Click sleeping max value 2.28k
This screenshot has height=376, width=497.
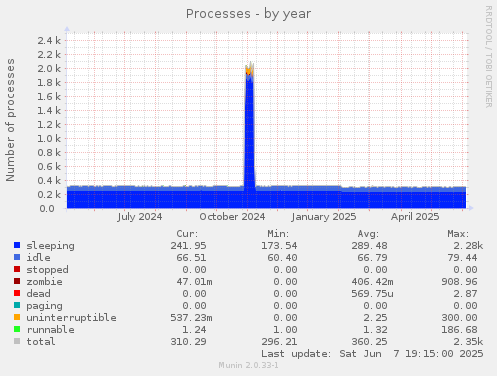[468, 246]
